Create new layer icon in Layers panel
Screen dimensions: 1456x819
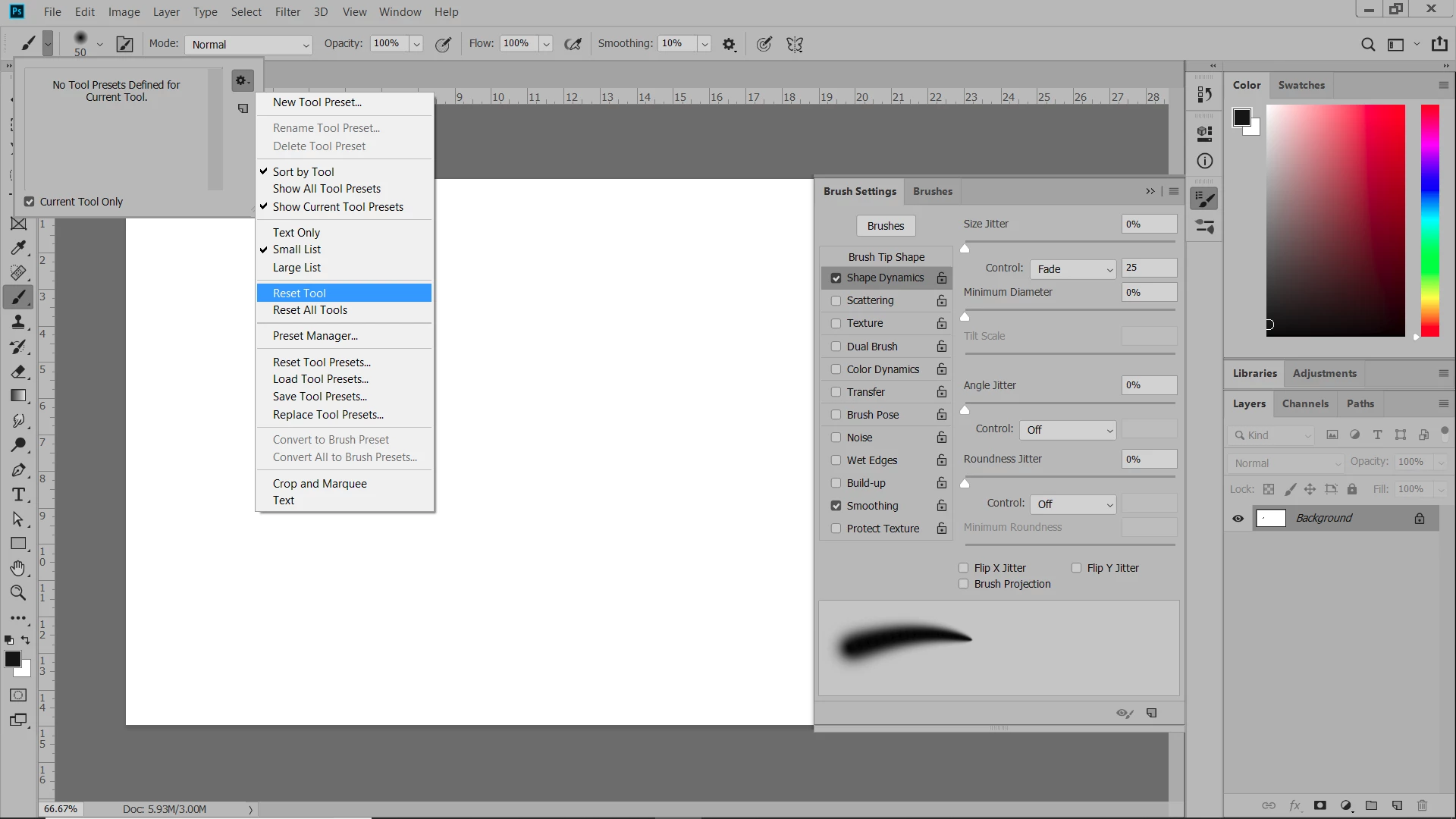1397,805
